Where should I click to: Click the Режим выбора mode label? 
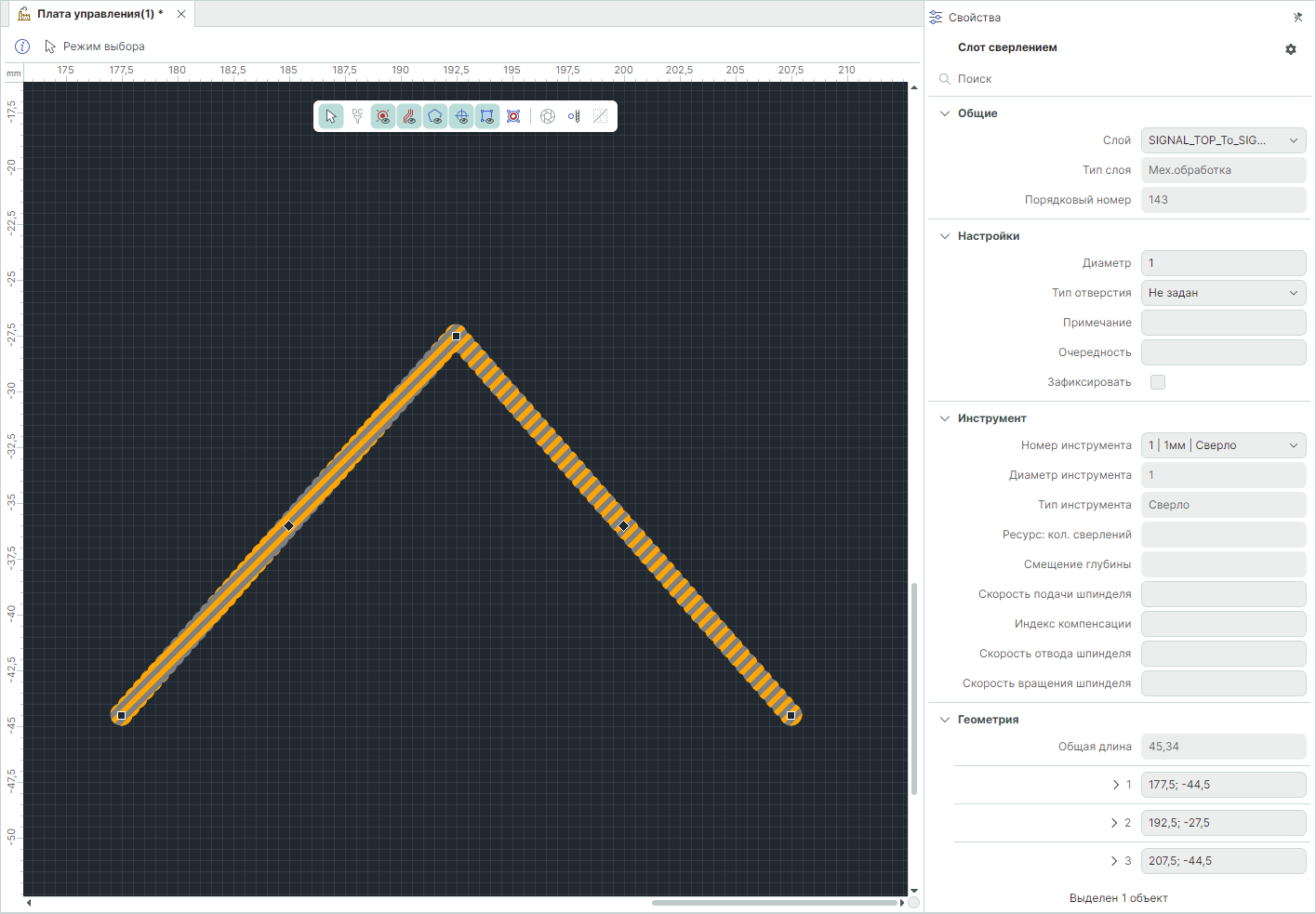pyautogui.click(x=104, y=46)
